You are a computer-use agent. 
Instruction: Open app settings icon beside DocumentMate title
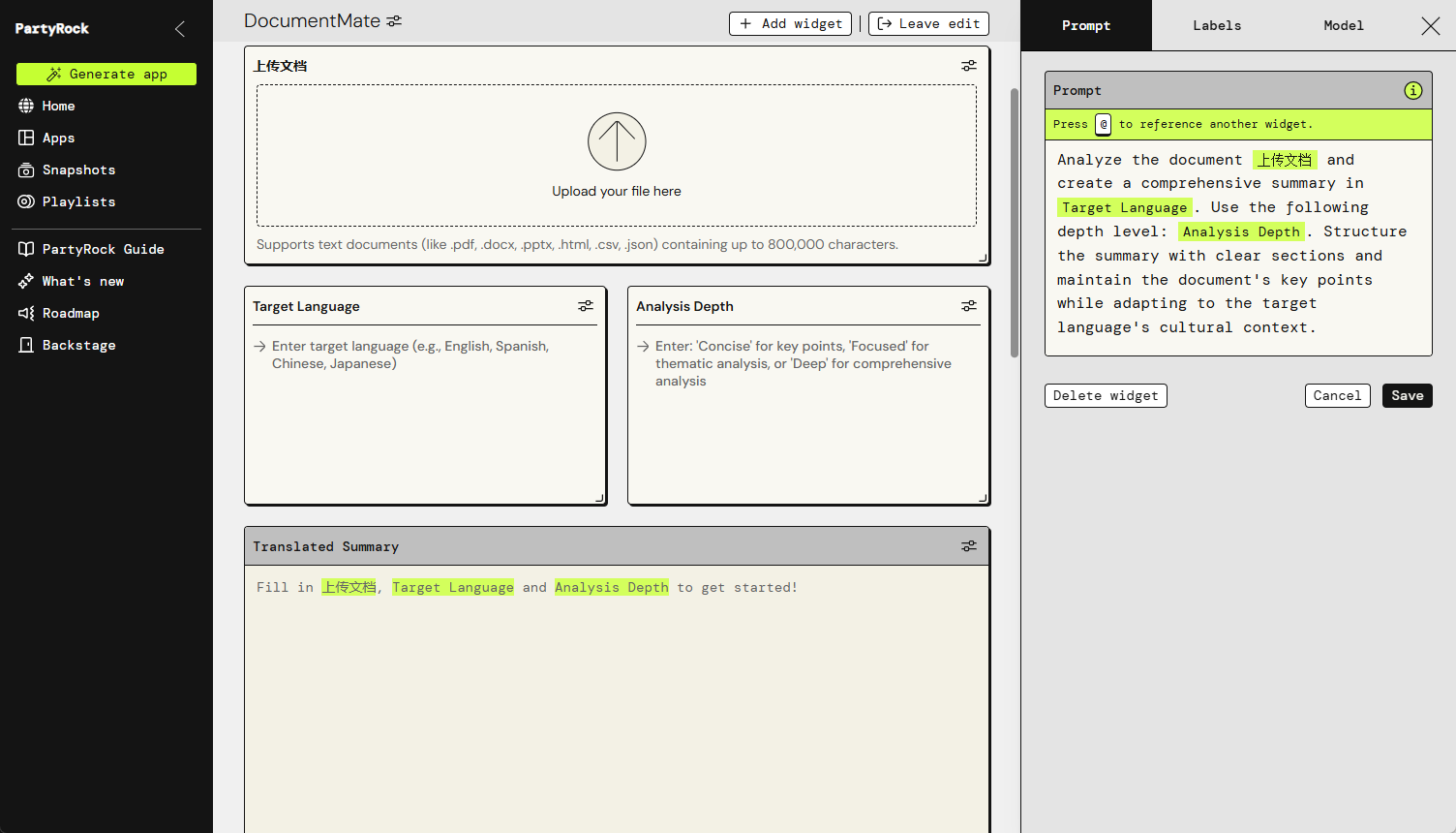click(394, 21)
